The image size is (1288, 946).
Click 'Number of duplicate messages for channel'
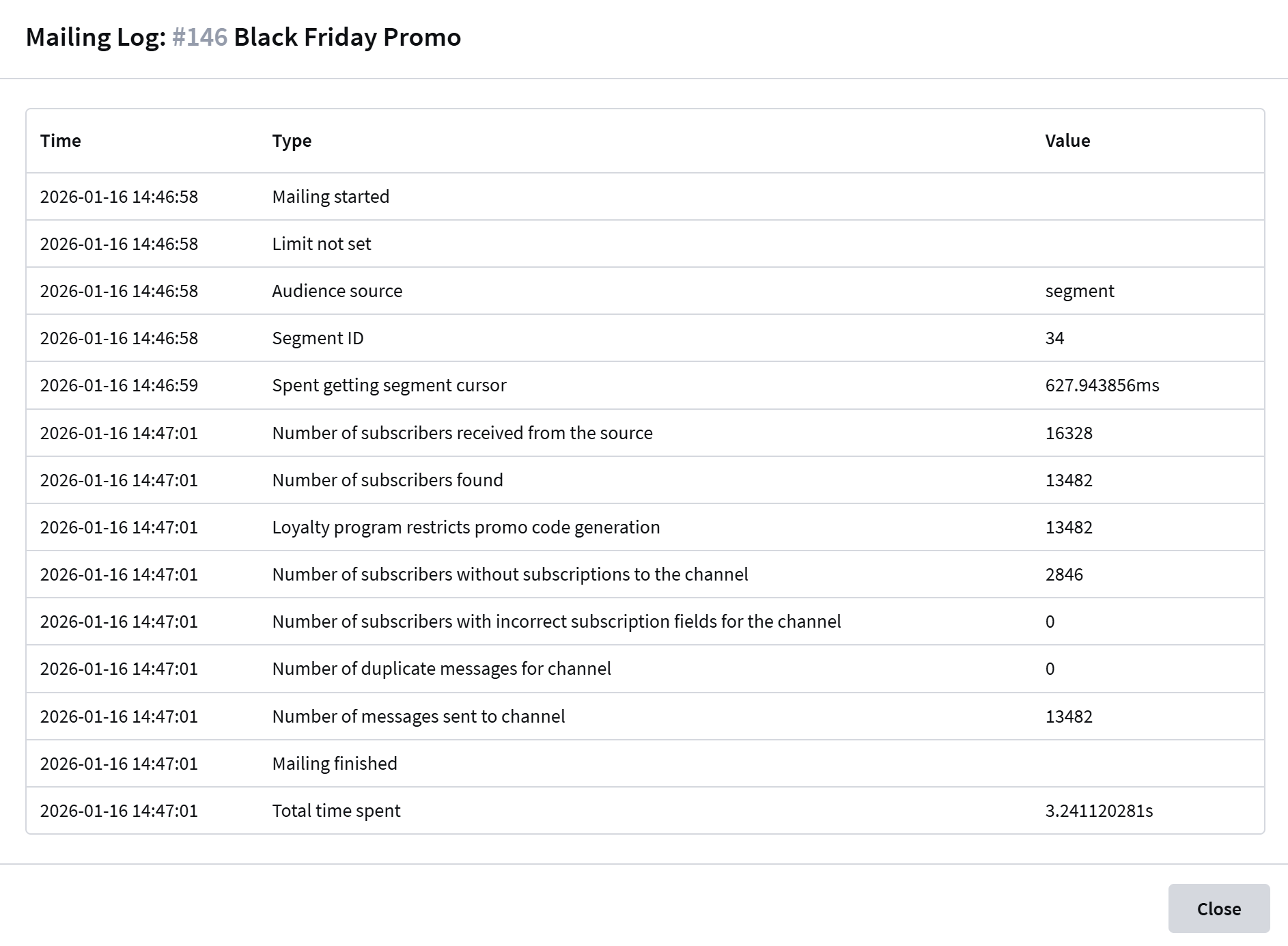[441, 669]
